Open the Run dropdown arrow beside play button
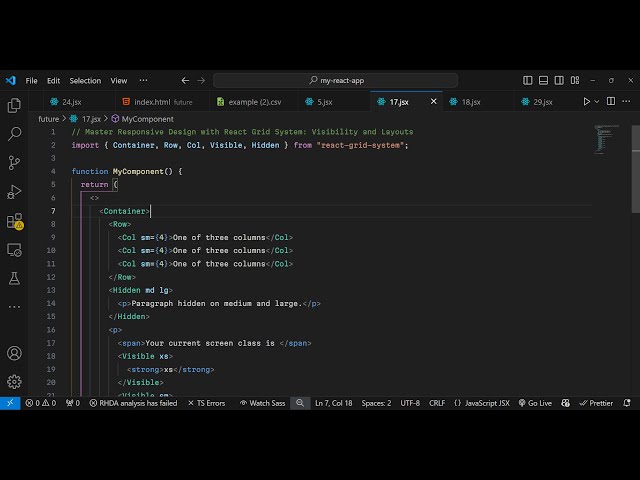The width and height of the screenshot is (640, 480). tap(599, 101)
